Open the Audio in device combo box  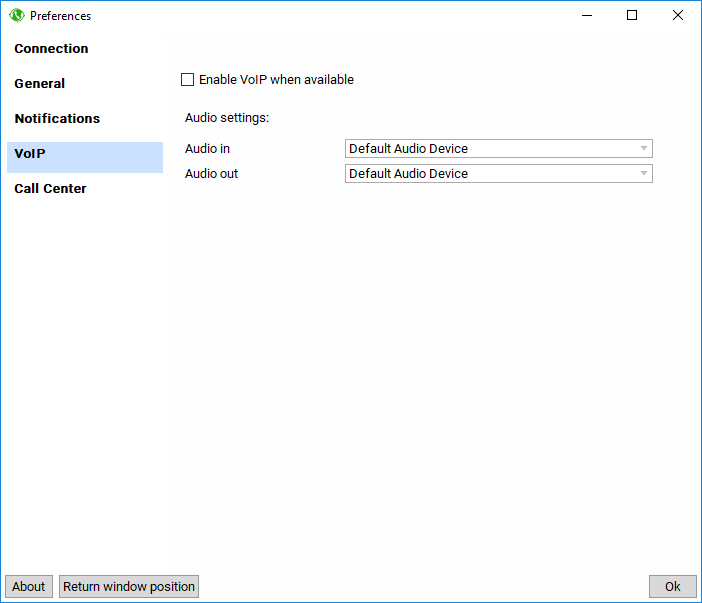pos(490,149)
